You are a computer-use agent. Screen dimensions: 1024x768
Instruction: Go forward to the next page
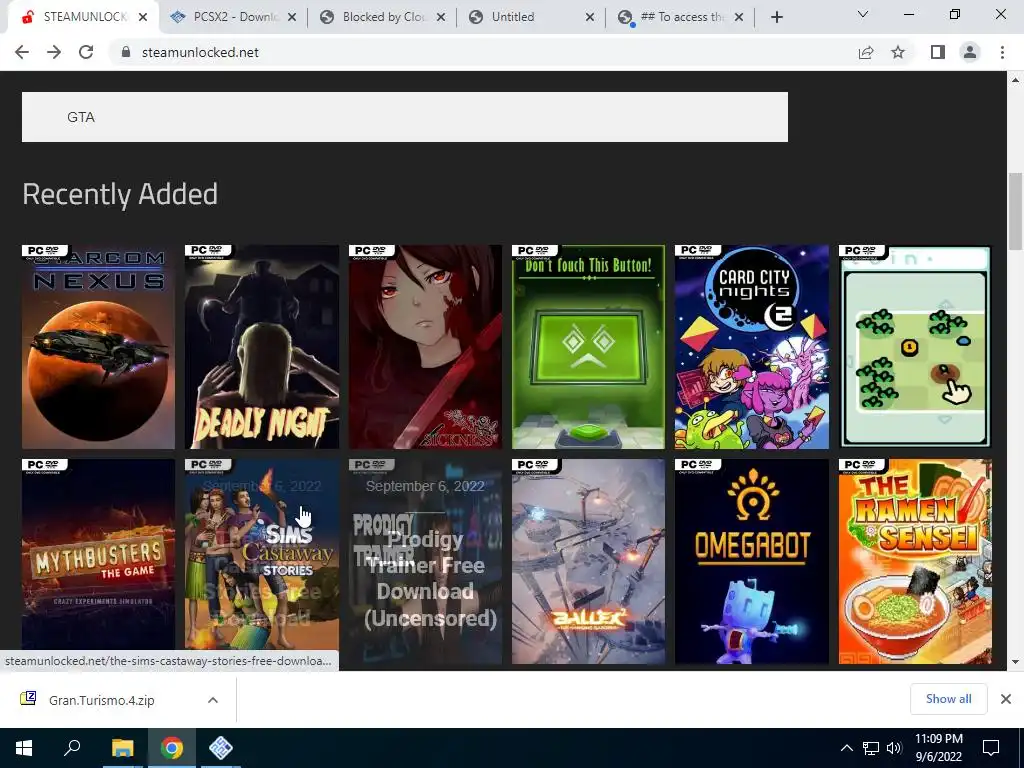tap(54, 52)
